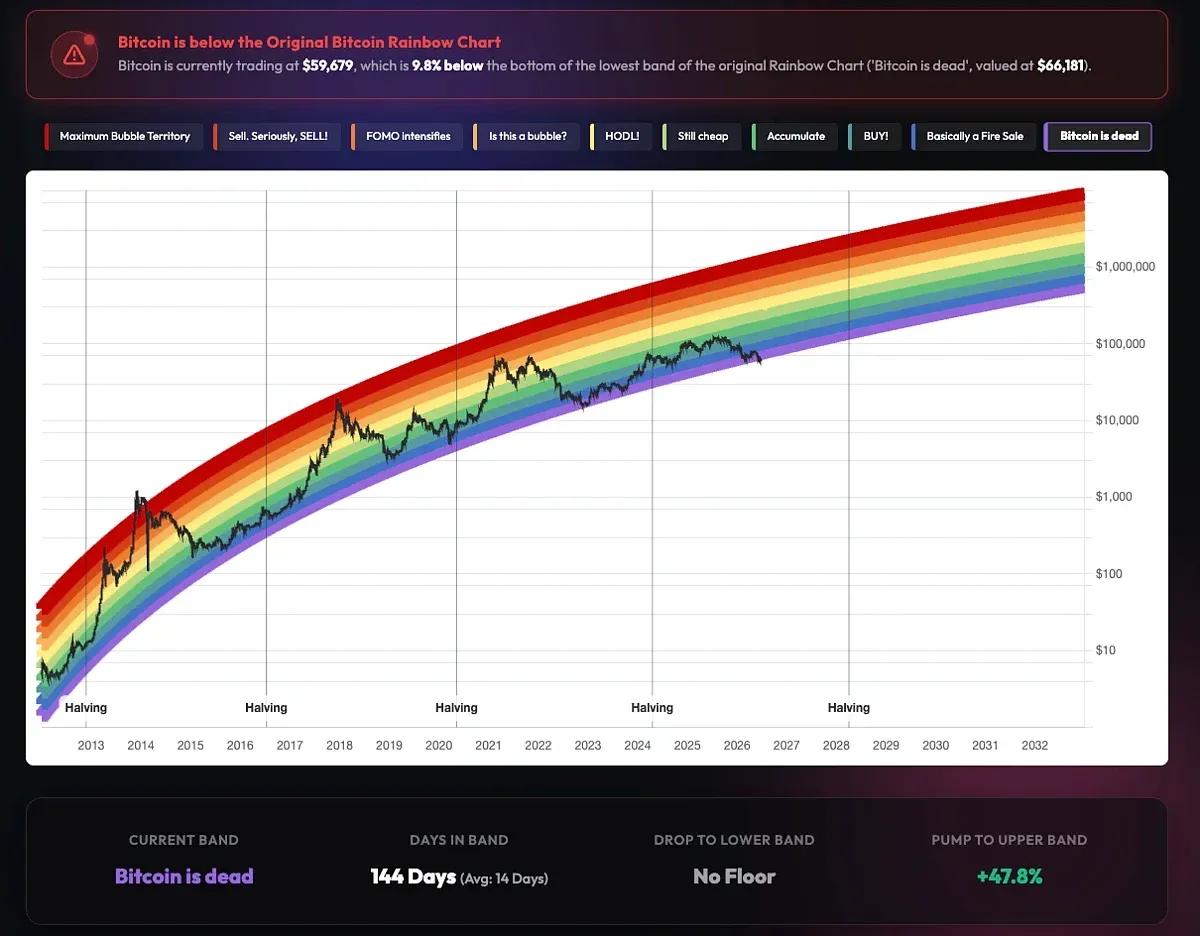This screenshot has width=1200, height=936.
Task: Click the 144 Days in band value
Action: [413, 877]
